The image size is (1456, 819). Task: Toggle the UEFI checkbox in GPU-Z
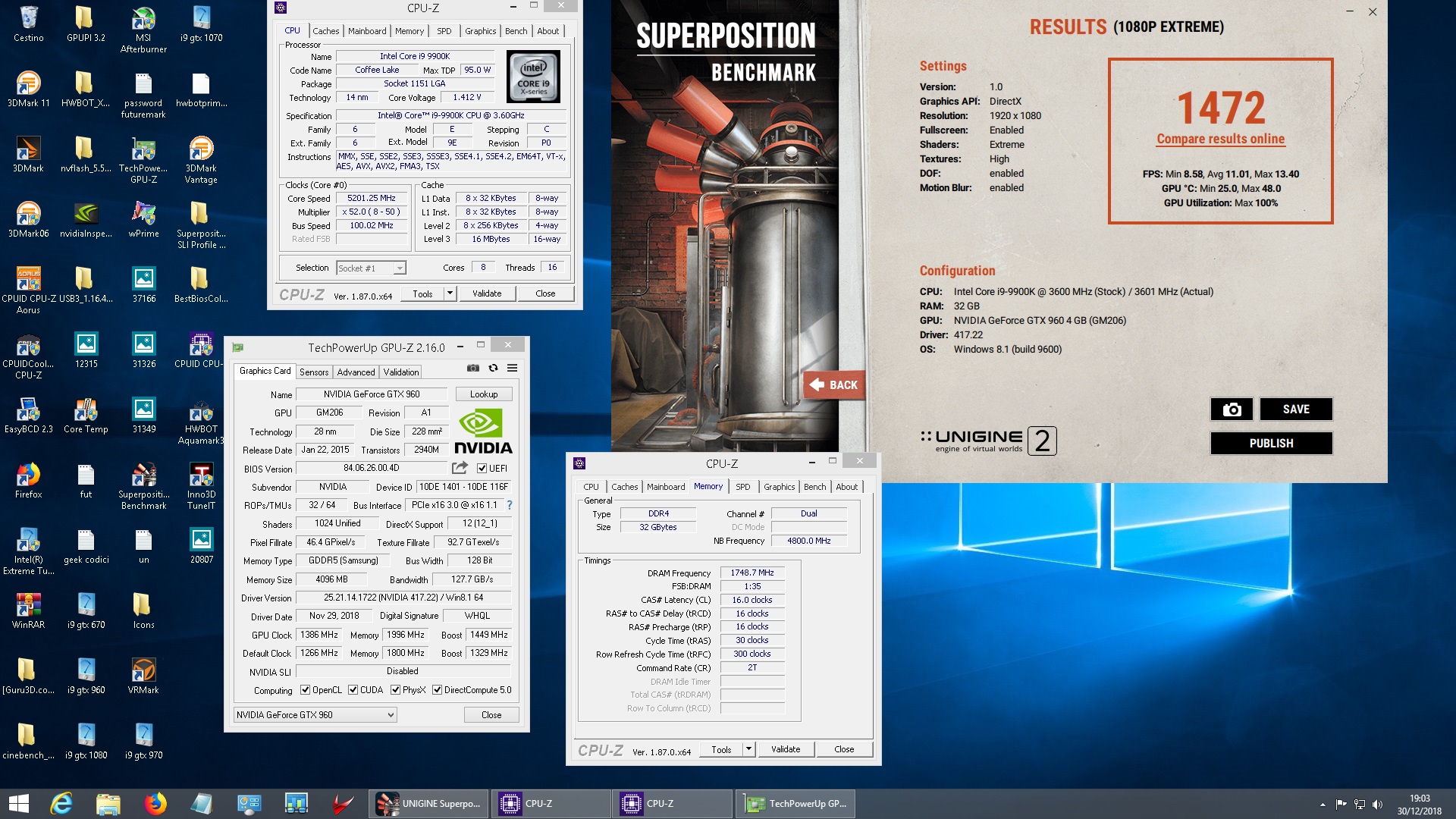482,469
